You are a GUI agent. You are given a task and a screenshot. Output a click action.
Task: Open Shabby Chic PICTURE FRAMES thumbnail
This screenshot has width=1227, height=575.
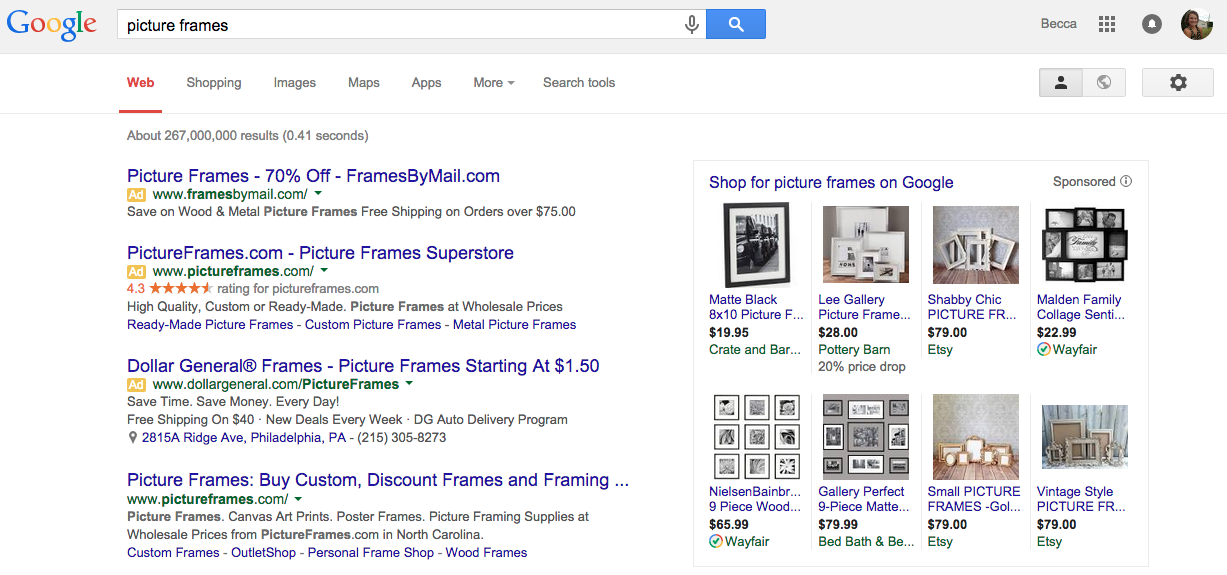[976, 245]
